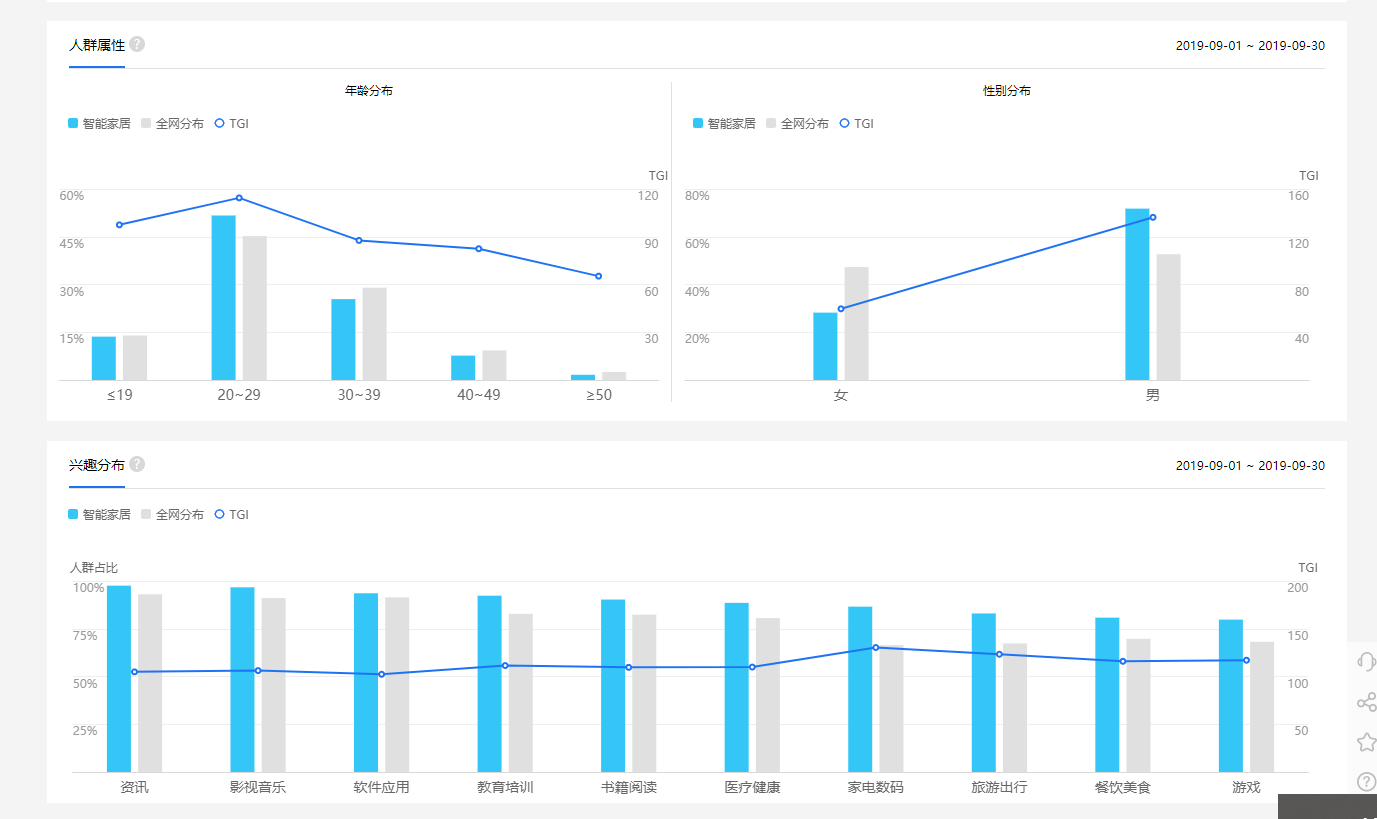Open the help tooltip beside 兴趣分布
Viewport: 1377px width, 819px height.
[137, 465]
